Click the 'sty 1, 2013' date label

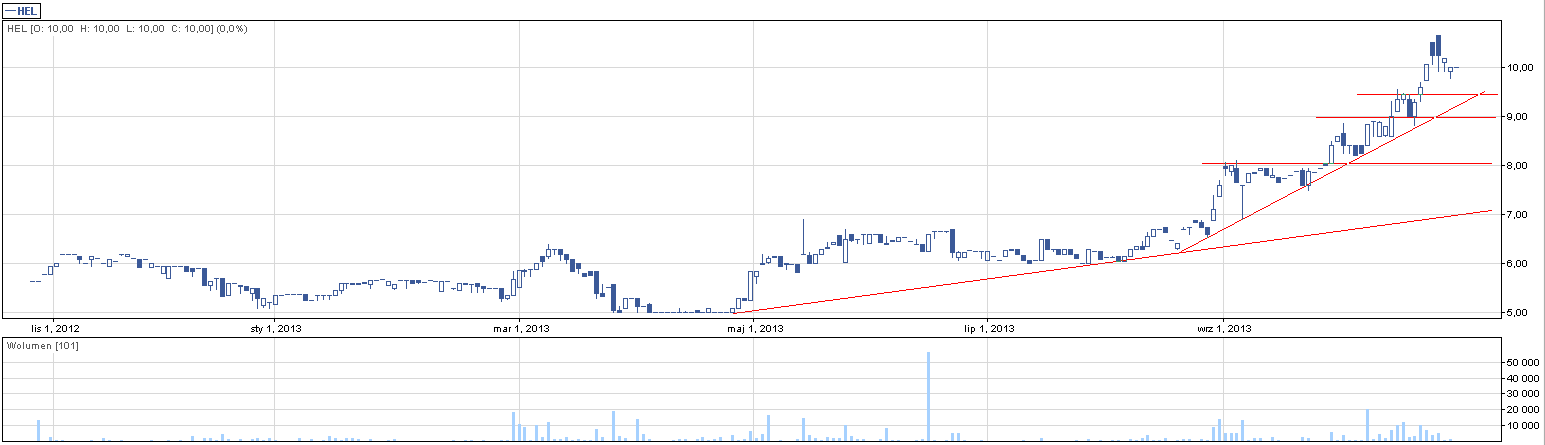[x=275, y=327]
